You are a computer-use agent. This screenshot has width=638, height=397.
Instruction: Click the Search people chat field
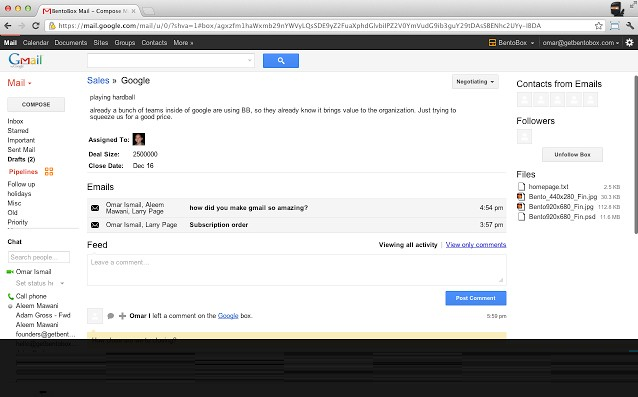coord(39,257)
